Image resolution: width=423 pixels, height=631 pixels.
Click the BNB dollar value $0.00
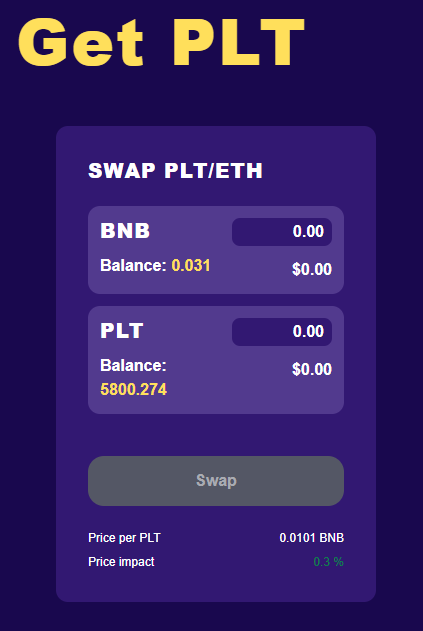pos(312,269)
